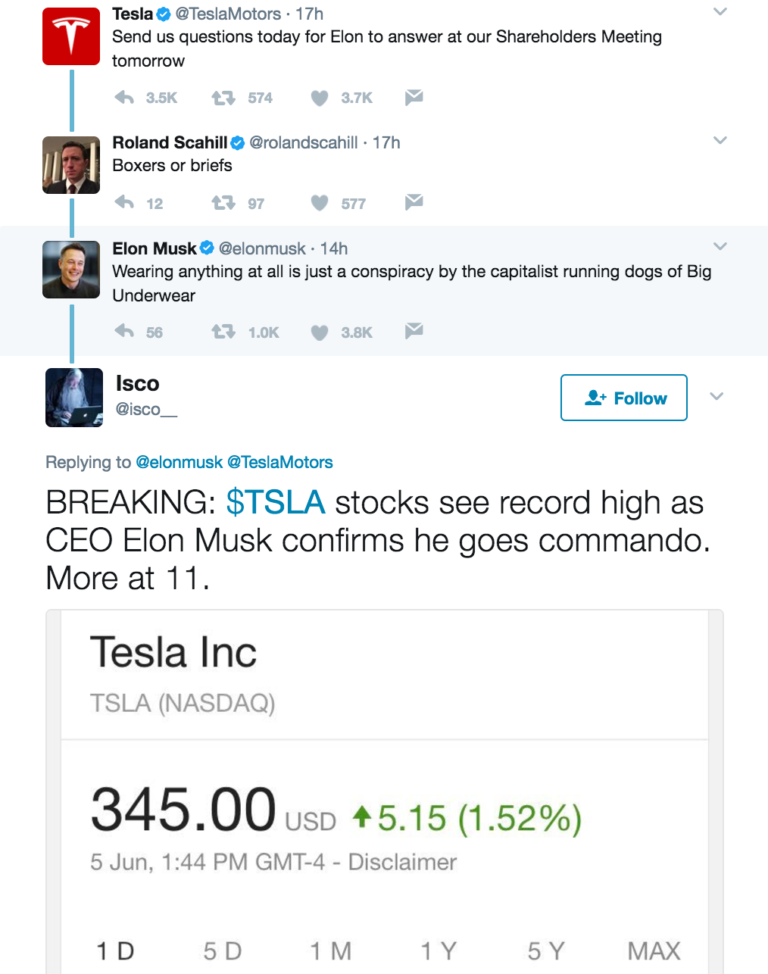Click the @elonmusk mention in replying-to line
This screenshot has height=974, width=768.
click(x=179, y=462)
